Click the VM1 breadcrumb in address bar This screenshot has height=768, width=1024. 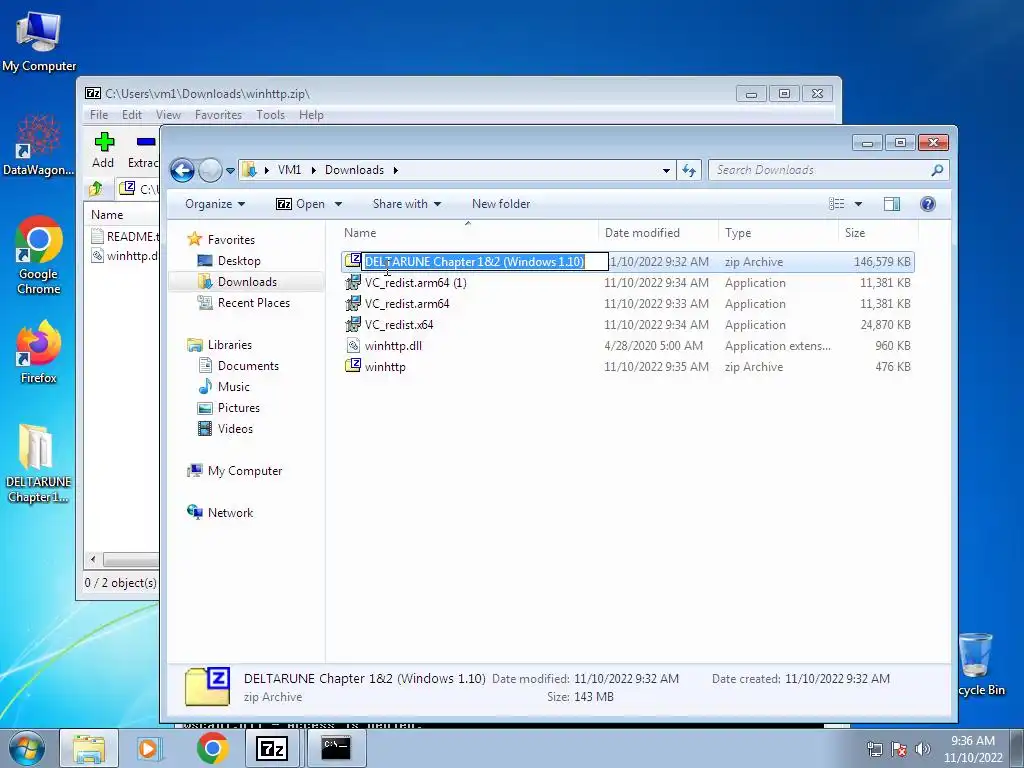click(x=289, y=170)
